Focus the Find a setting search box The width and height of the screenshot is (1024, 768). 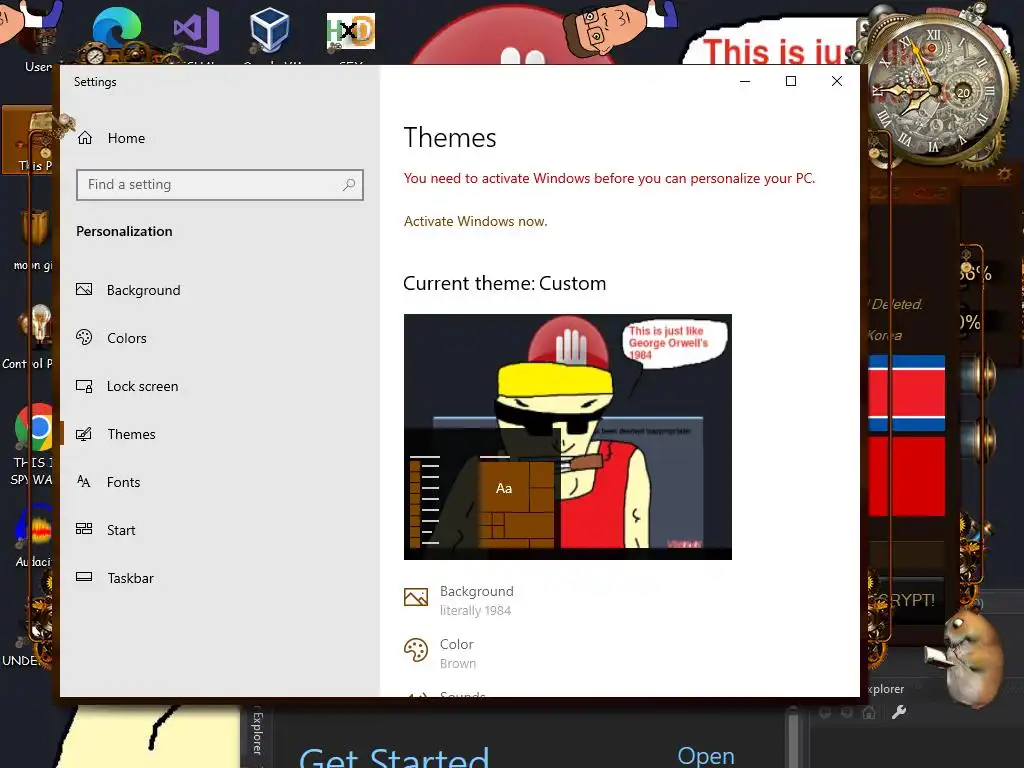click(219, 185)
